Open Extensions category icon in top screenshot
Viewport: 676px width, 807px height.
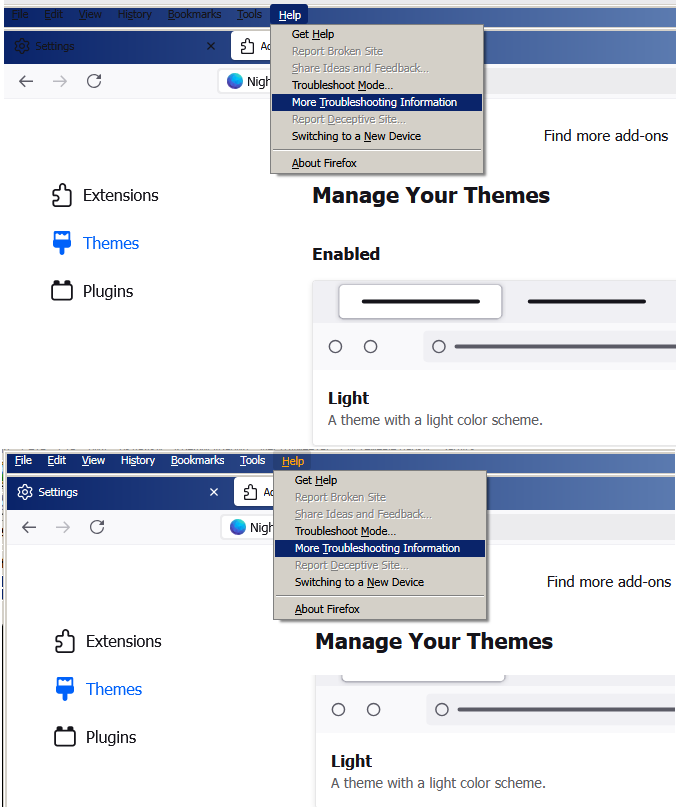coord(62,195)
